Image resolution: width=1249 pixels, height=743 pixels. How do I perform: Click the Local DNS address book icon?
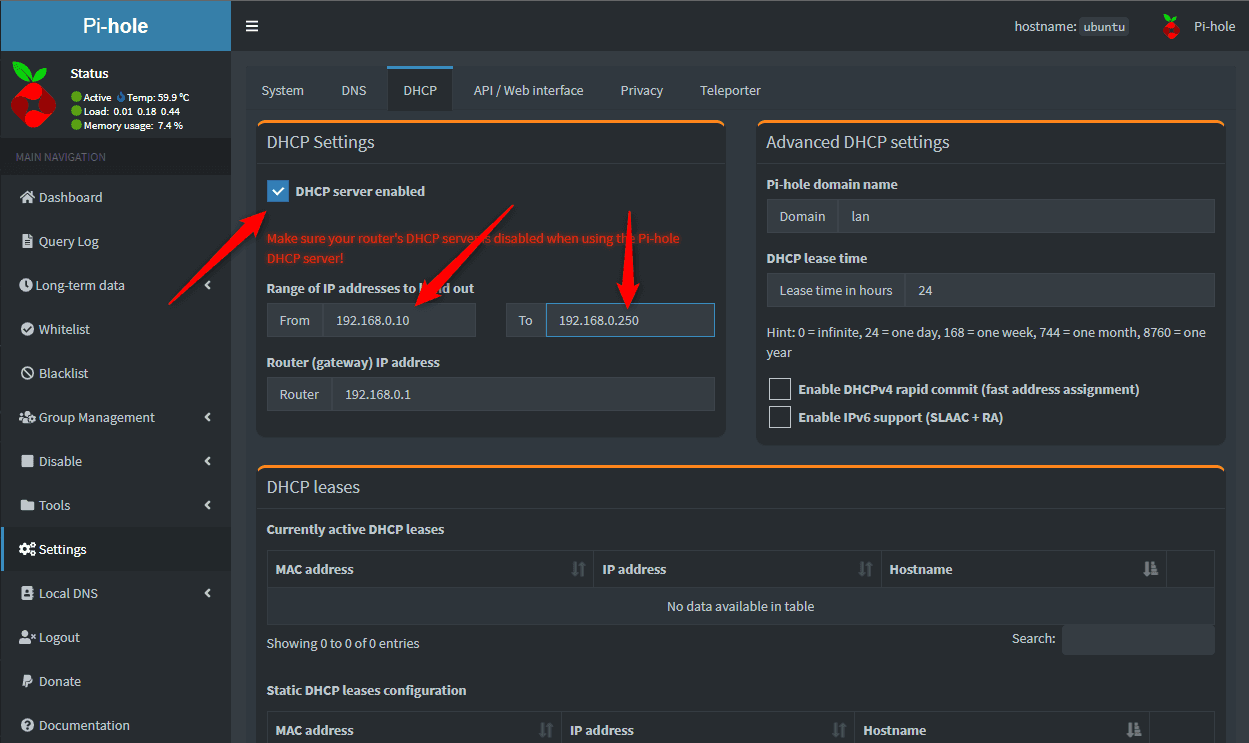28,593
